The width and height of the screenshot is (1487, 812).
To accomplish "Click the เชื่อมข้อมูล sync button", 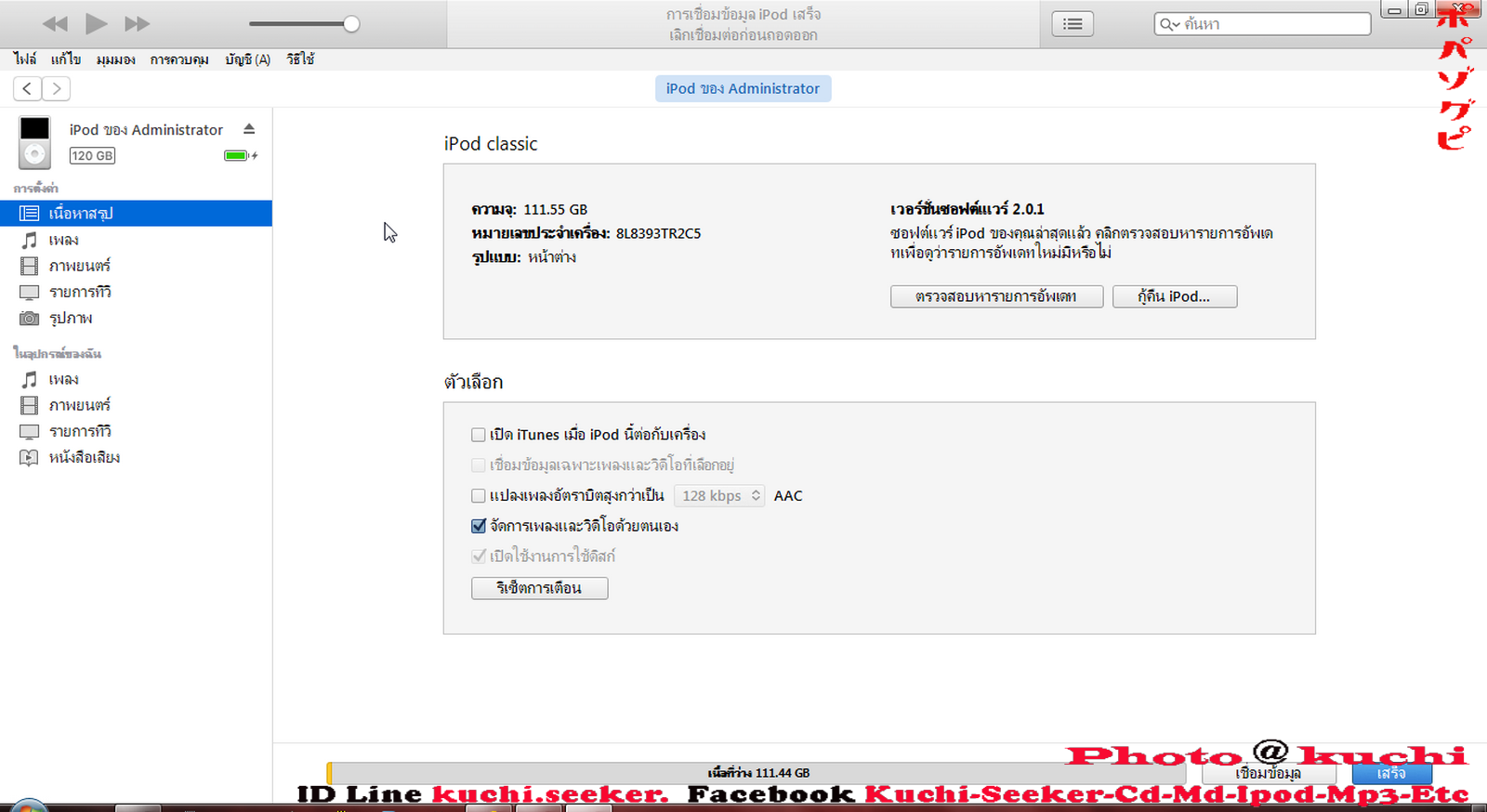I will (1268, 773).
